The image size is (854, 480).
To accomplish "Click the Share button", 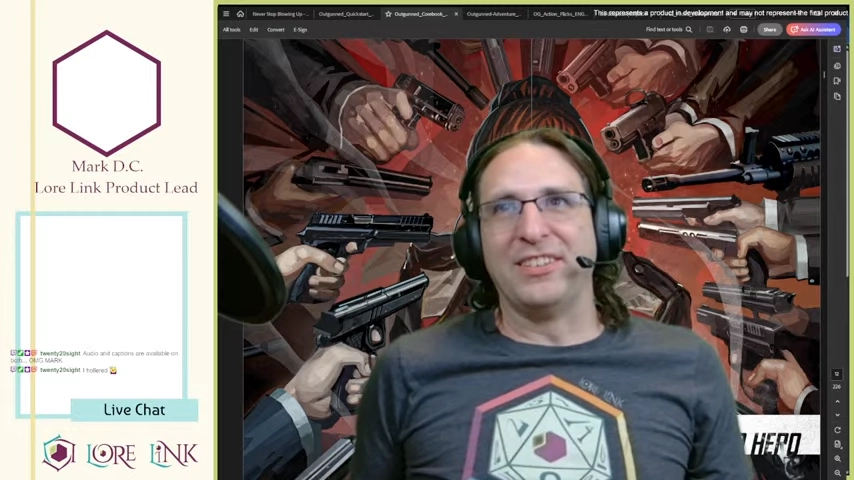I will coord(770,29).
